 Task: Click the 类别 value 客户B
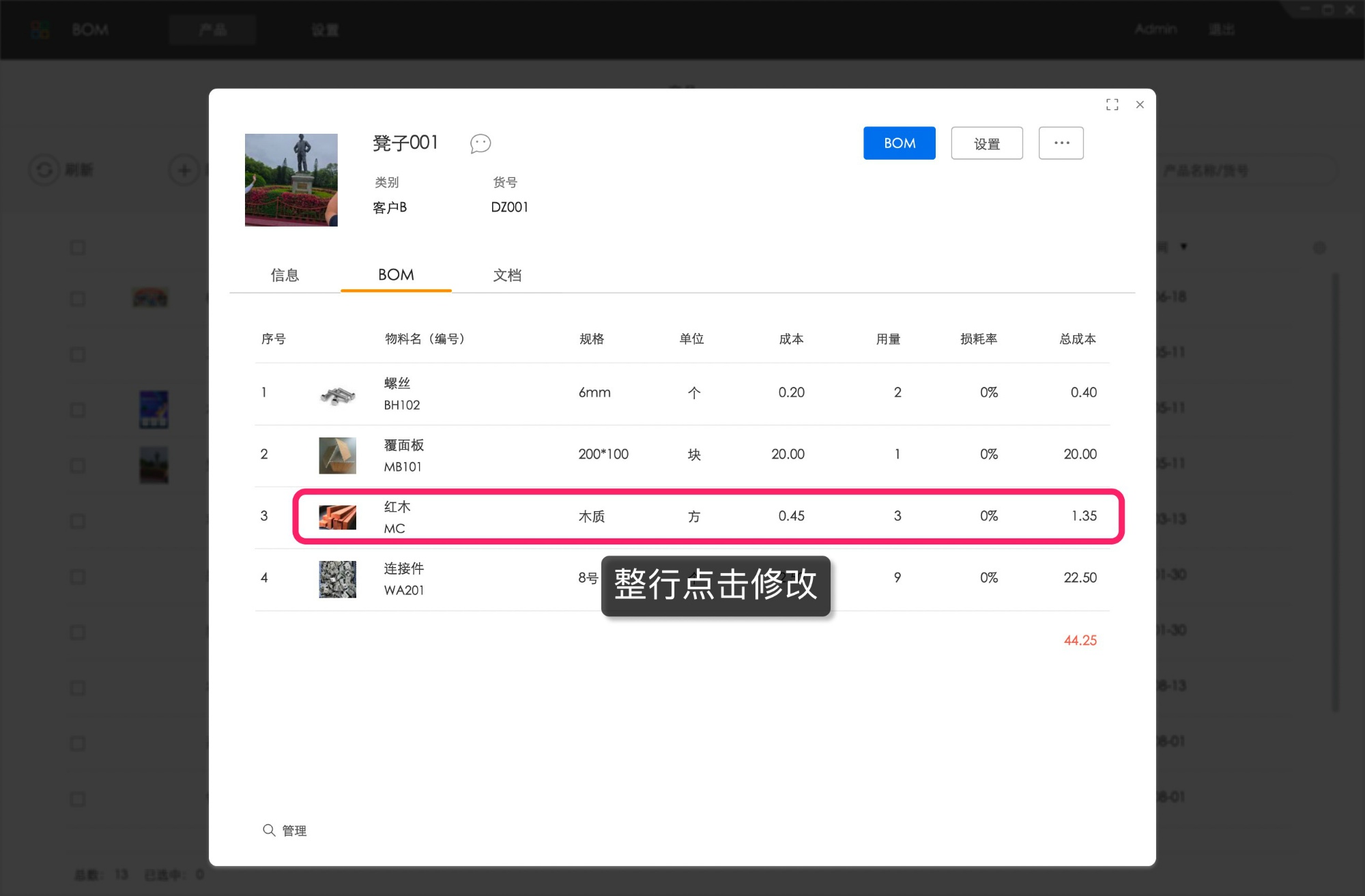(390, 207)
